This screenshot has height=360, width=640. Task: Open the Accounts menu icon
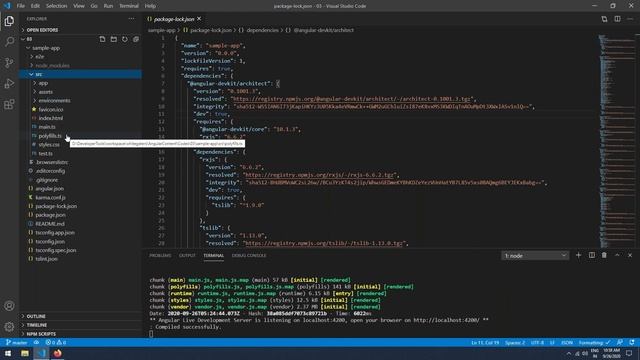[x=9, y=306]
